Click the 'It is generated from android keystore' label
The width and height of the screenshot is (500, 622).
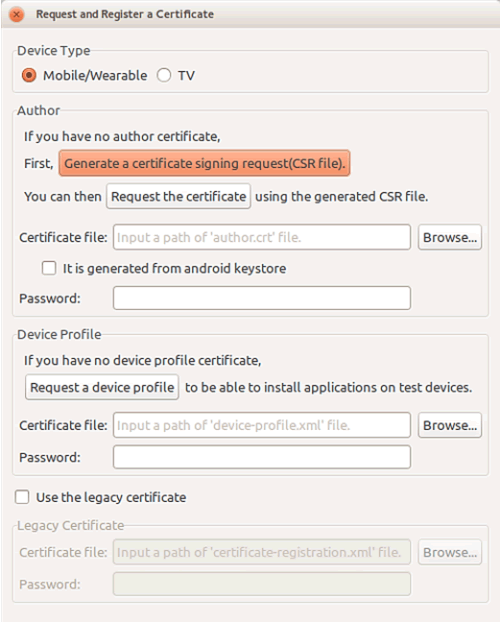coord(175,269)
